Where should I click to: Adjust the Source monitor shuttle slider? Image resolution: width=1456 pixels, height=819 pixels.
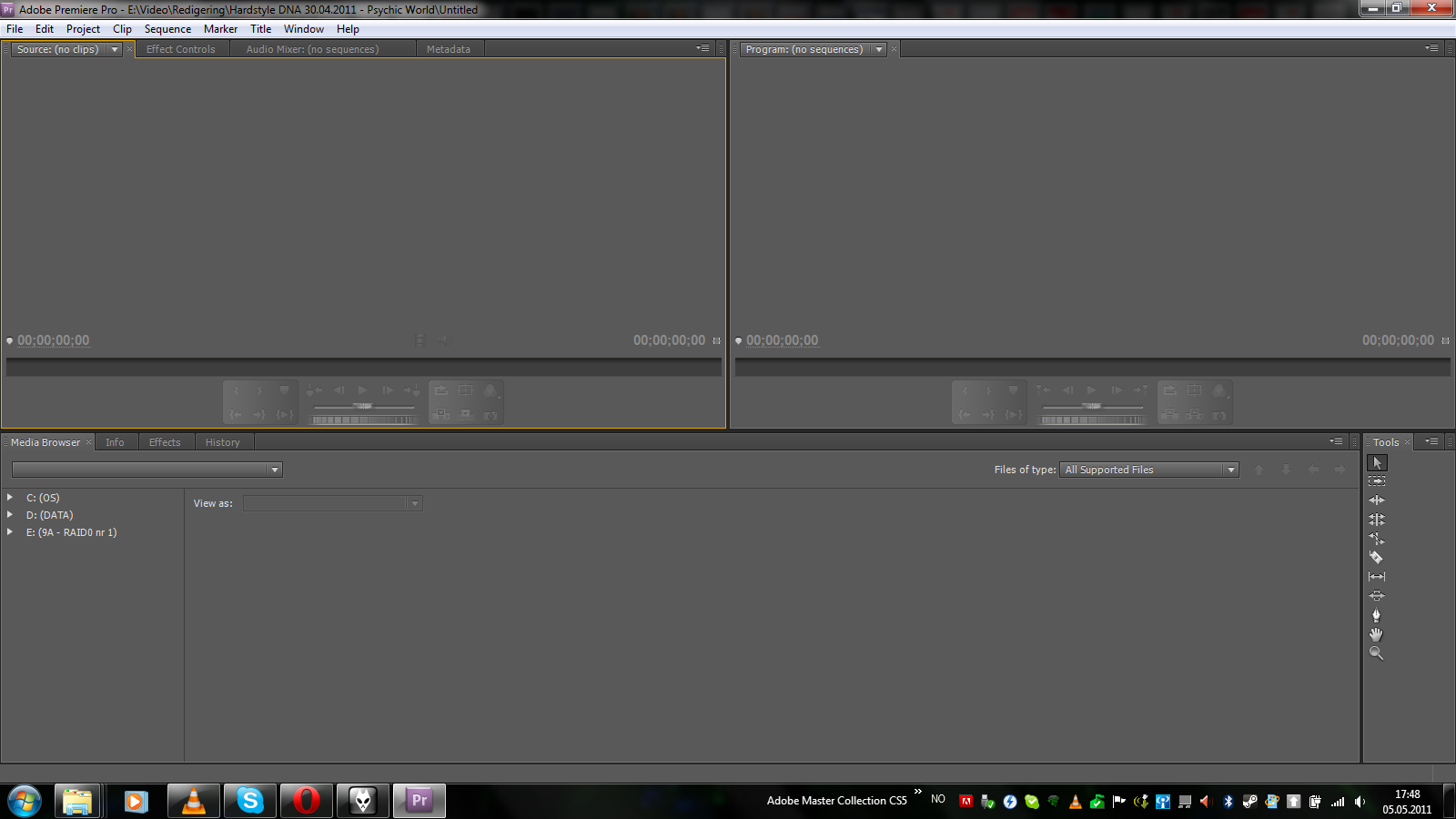coord(363,406)
